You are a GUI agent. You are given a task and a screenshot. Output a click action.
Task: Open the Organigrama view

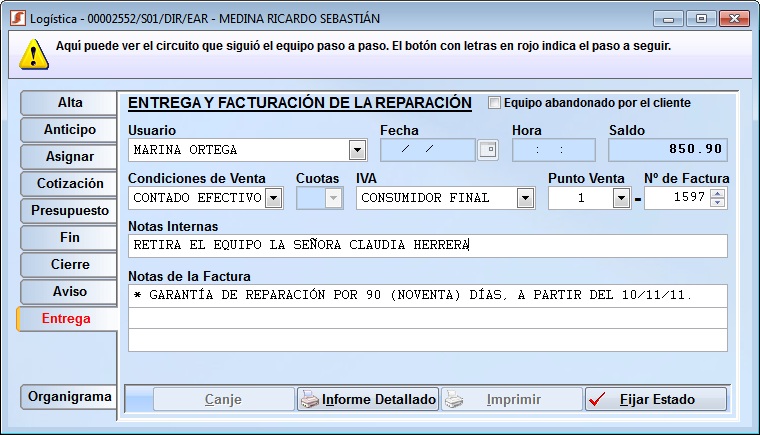[x=70, y=397]
